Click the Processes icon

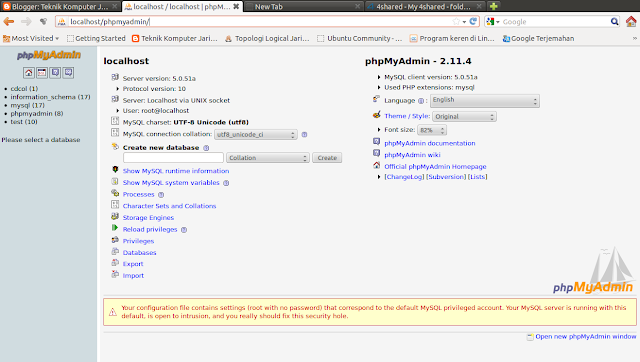pos(115,193)
